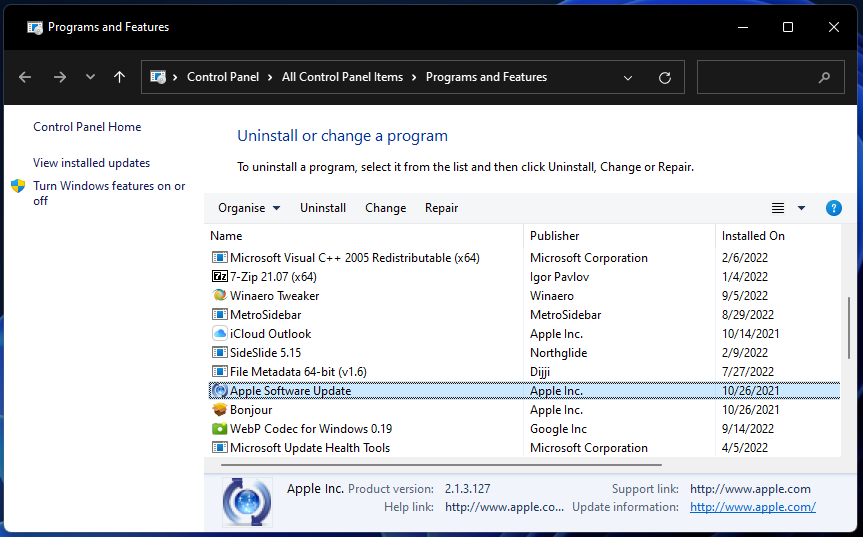Screen dimensions: 863x537
Task: Select the Microsoft Update Health Tools icon
Action: (x=220, y=448)
